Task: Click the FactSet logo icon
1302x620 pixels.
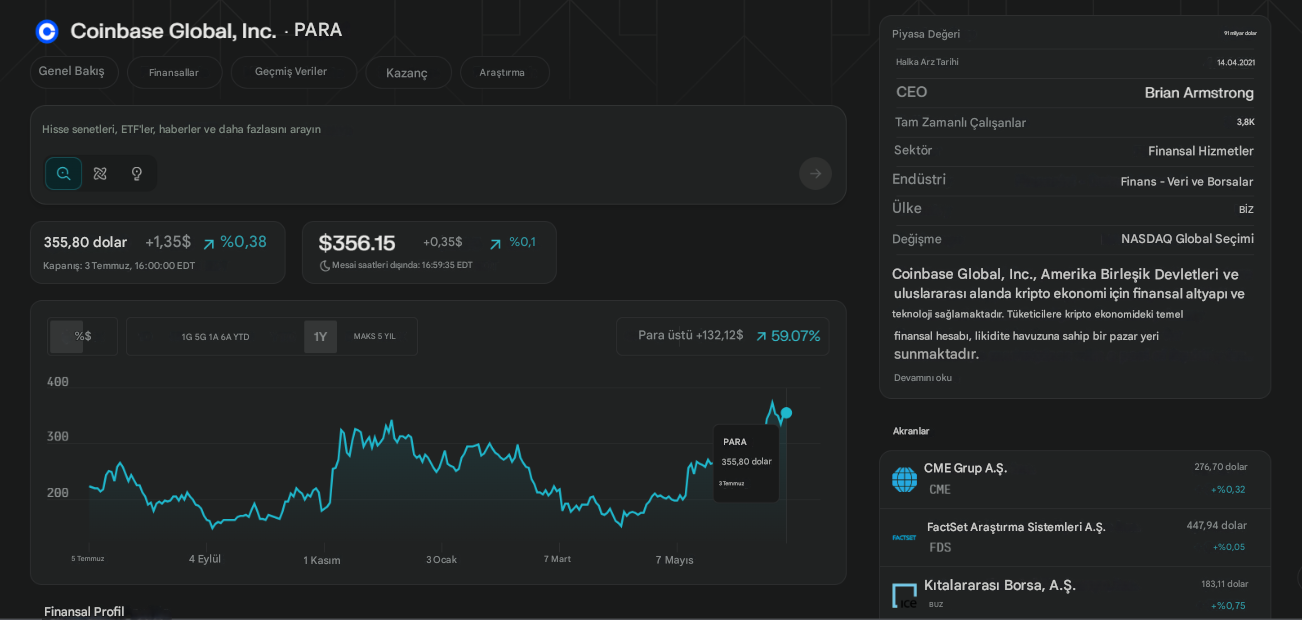Action: click(904, 537)
